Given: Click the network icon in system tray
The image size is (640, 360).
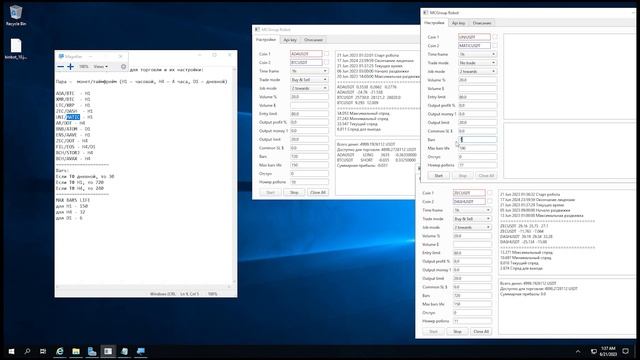Looking at the screenshot, I should click(594, 351).
